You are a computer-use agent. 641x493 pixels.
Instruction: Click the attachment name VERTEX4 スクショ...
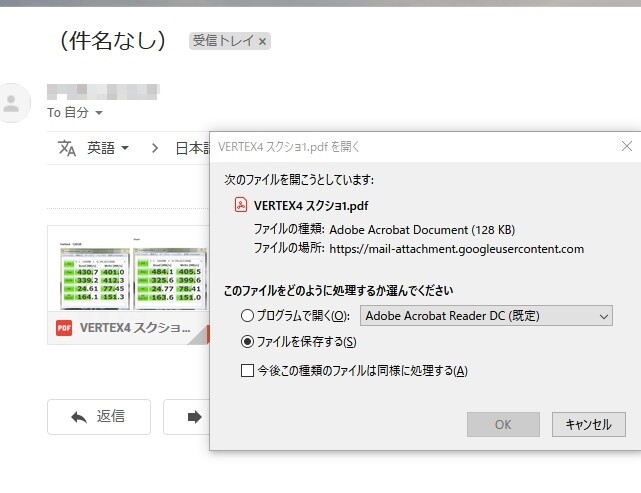[x=135, y=328]
